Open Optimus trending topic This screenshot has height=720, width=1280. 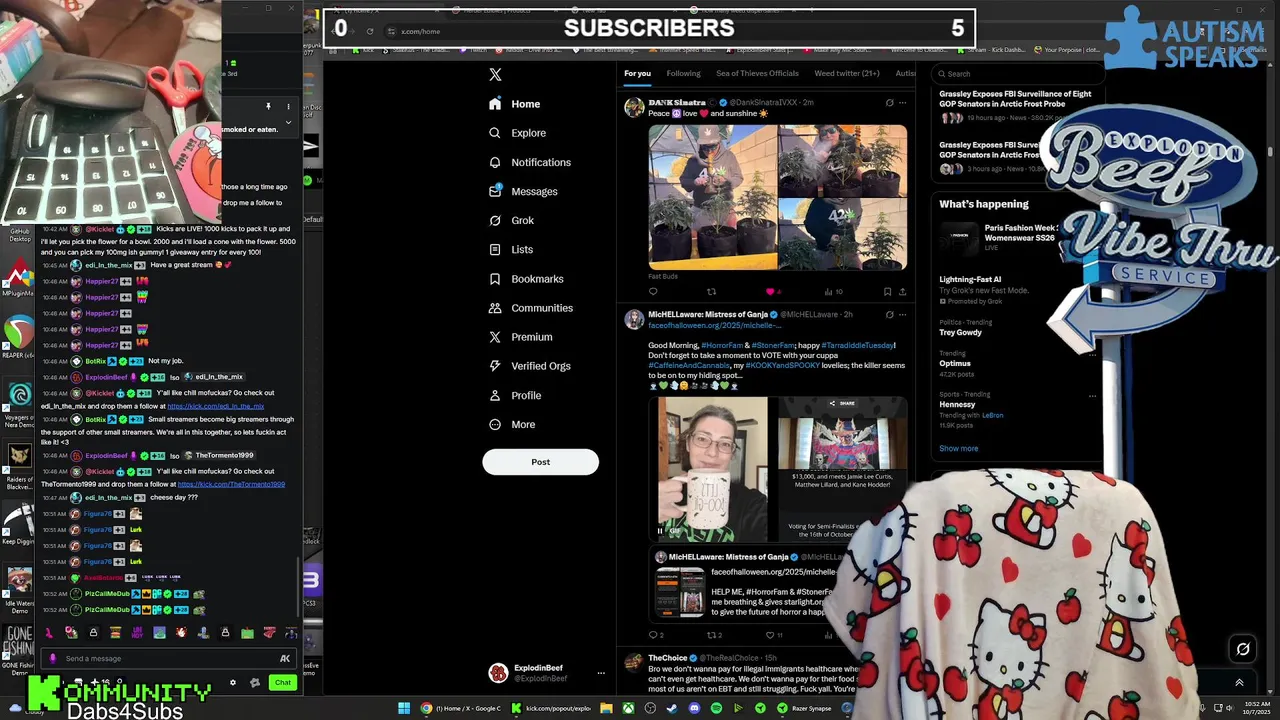955,363
